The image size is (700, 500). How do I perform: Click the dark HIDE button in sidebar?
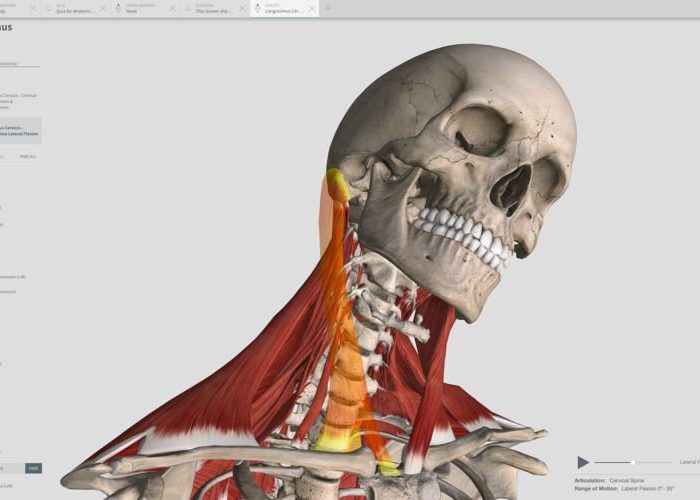click(33, 468)
